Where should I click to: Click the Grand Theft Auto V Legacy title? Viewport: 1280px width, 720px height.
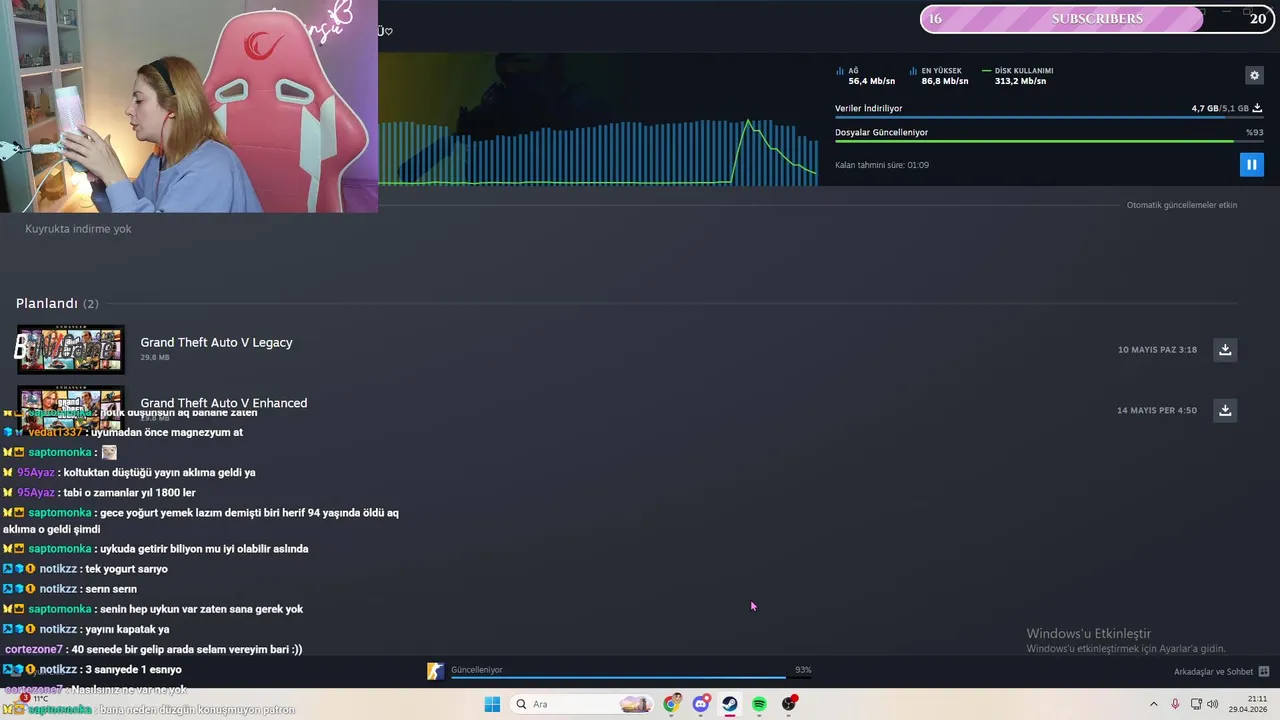pos(216,342)
